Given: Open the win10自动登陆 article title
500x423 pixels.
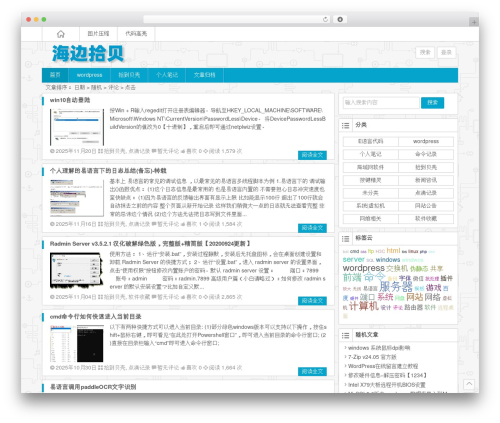Looking at the screenshot, I should coord(70,100).
